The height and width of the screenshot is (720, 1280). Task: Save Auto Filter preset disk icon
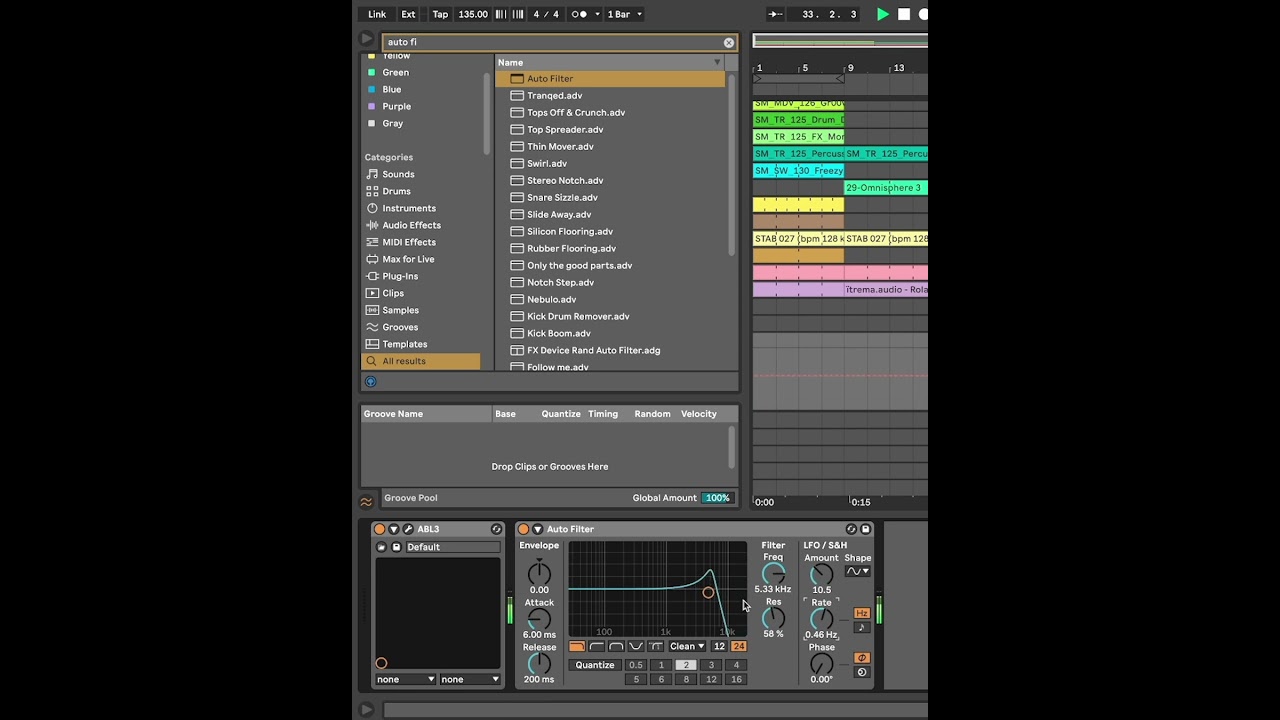pyautogui.click(x=866, y=529)
